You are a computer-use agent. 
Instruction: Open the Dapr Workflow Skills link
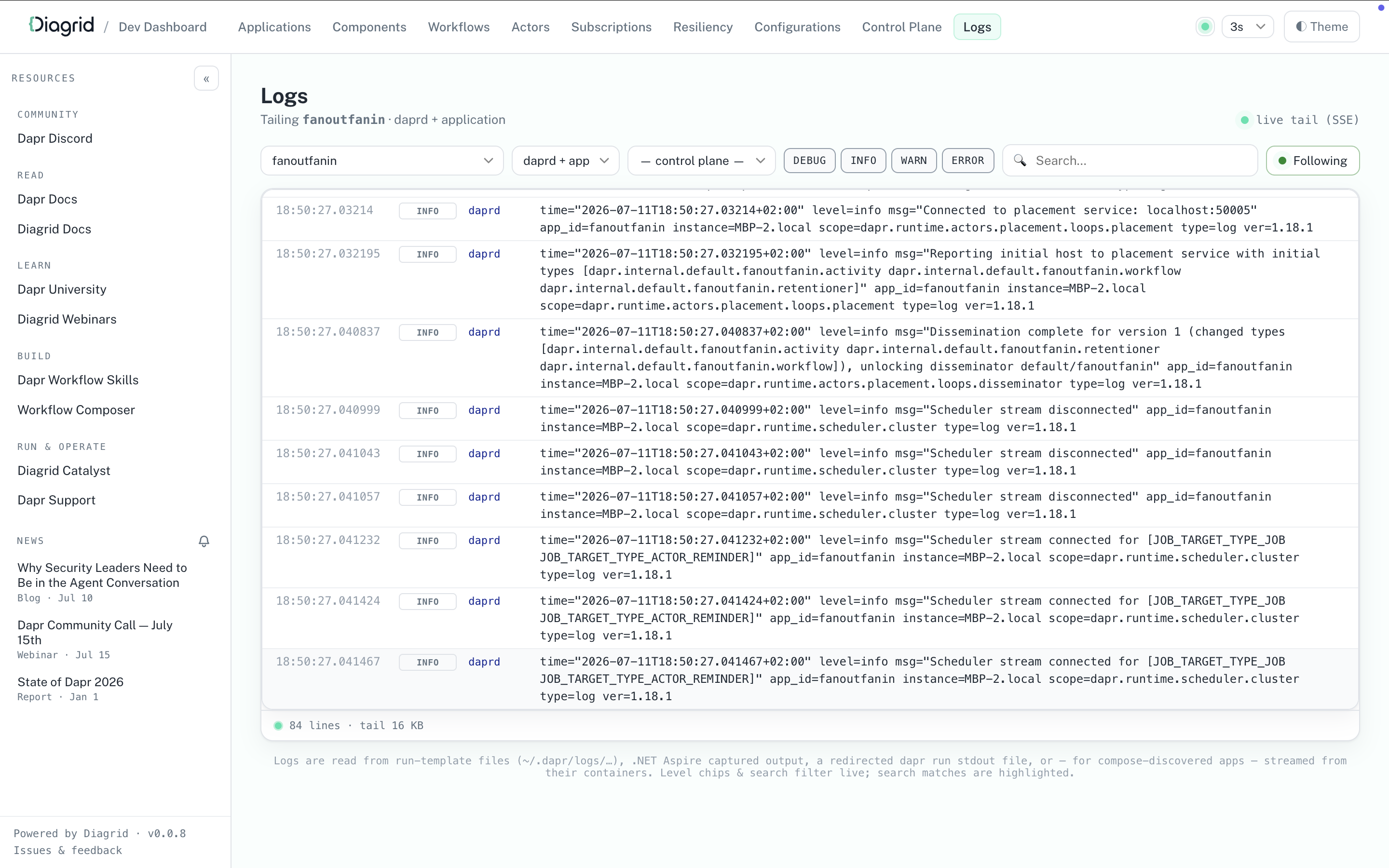click(78, 380)
